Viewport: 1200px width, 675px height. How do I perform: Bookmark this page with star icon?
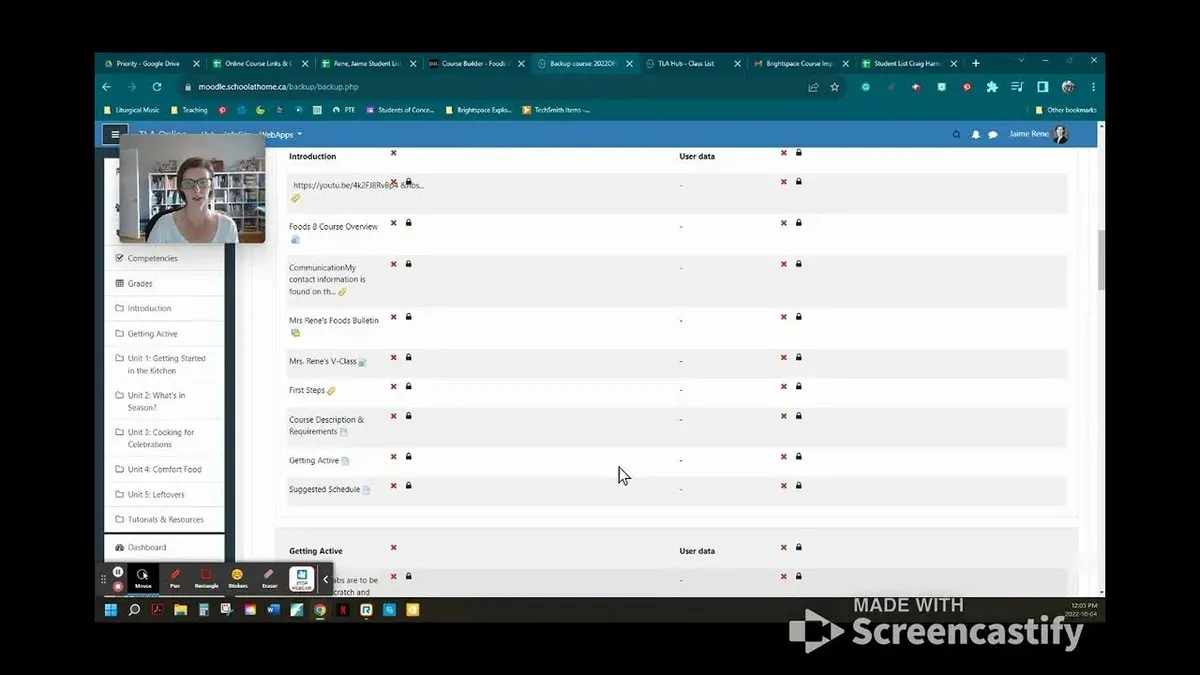coord(834,87)
